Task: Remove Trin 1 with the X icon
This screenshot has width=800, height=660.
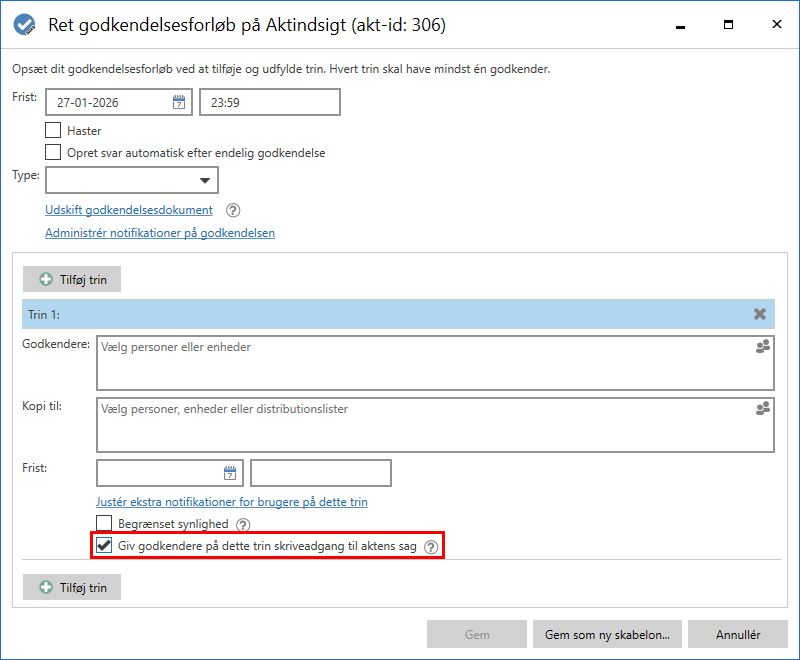Action: pyautogui.click(x=760, y=314)
